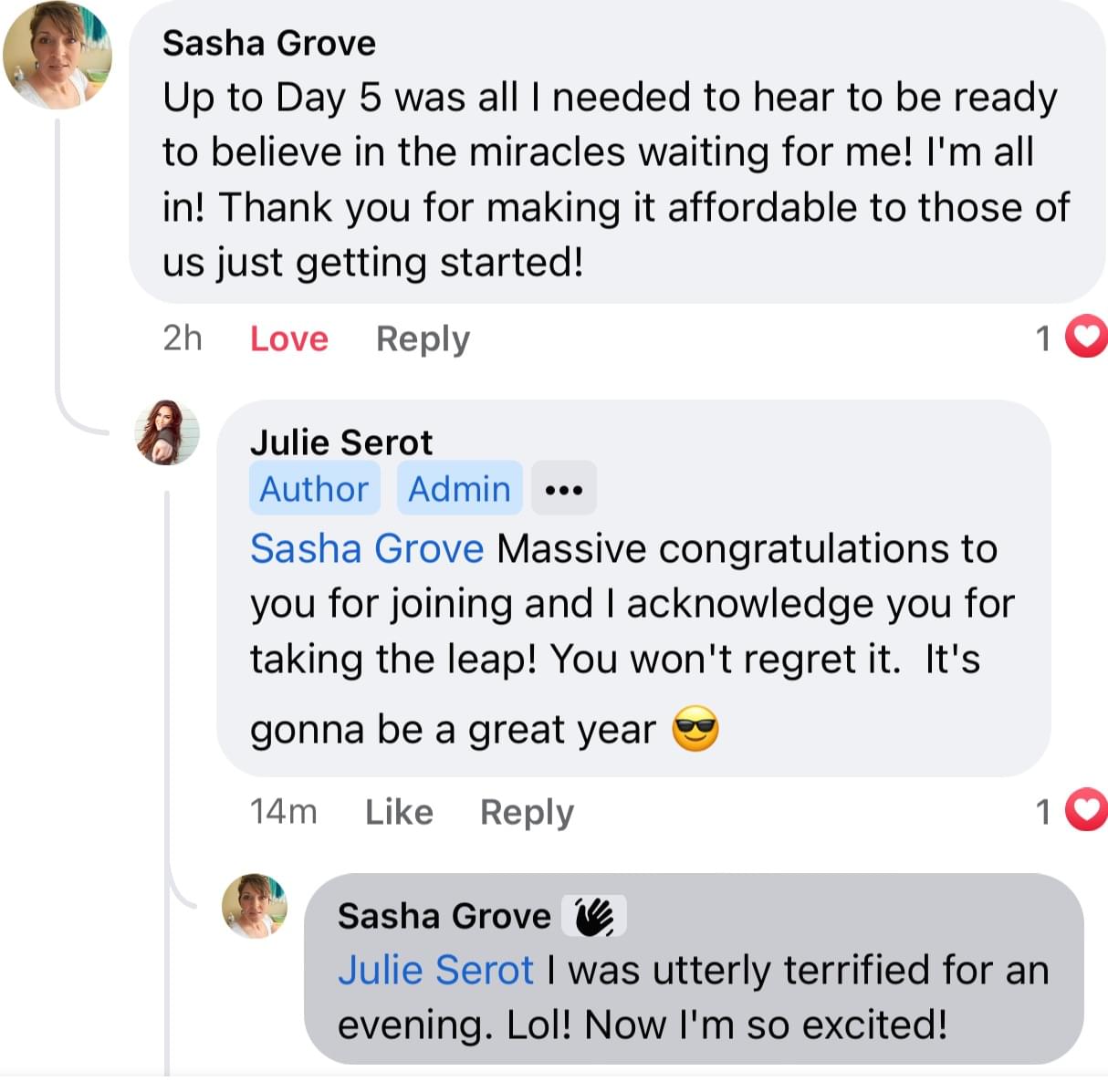Click the 2h timestamp
This screenshot has width=1108, height=1092.
(x=183, y=338)
